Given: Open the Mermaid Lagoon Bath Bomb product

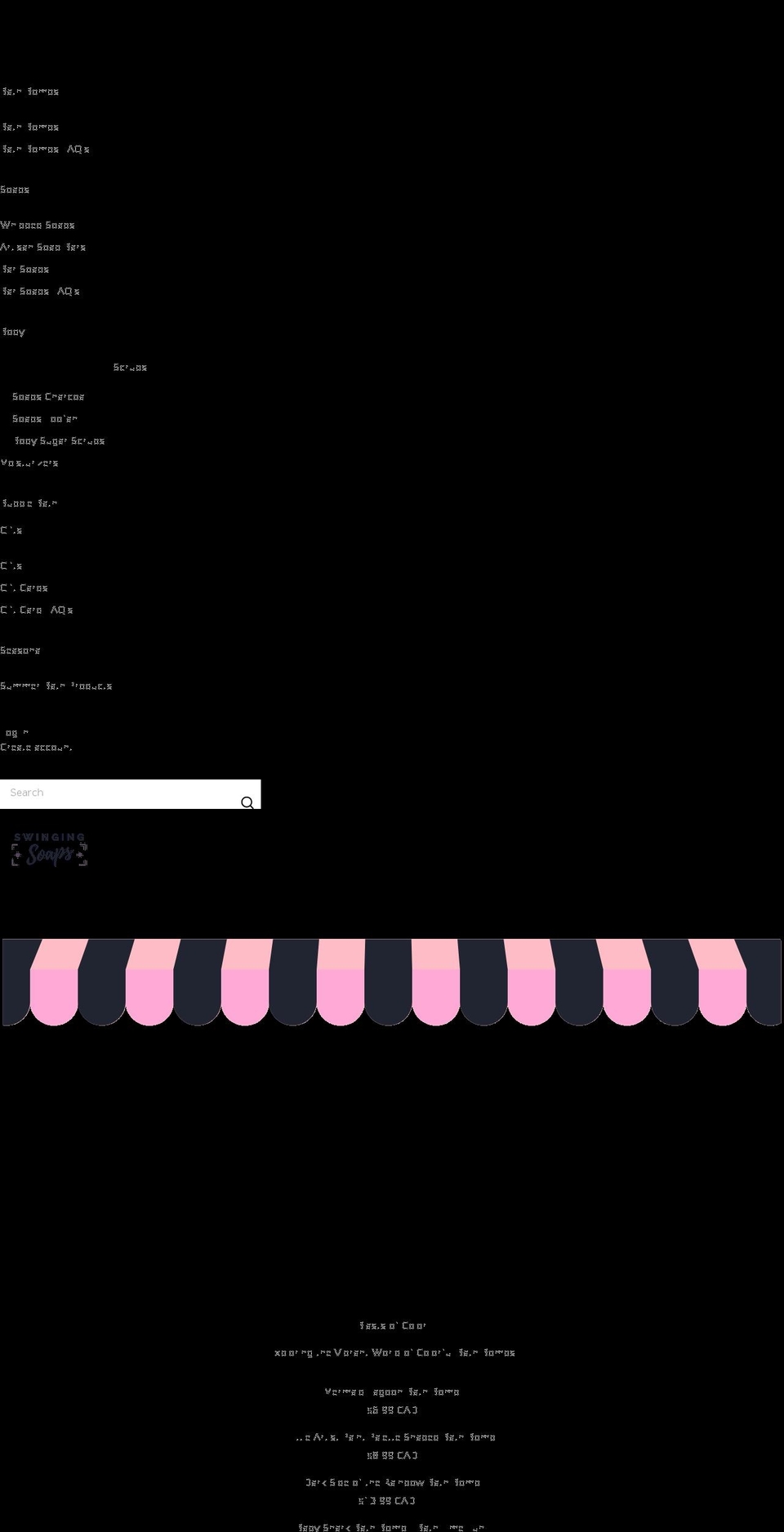Looking at the screenshot, I should pyautogui.click(x=392, y=1392).
